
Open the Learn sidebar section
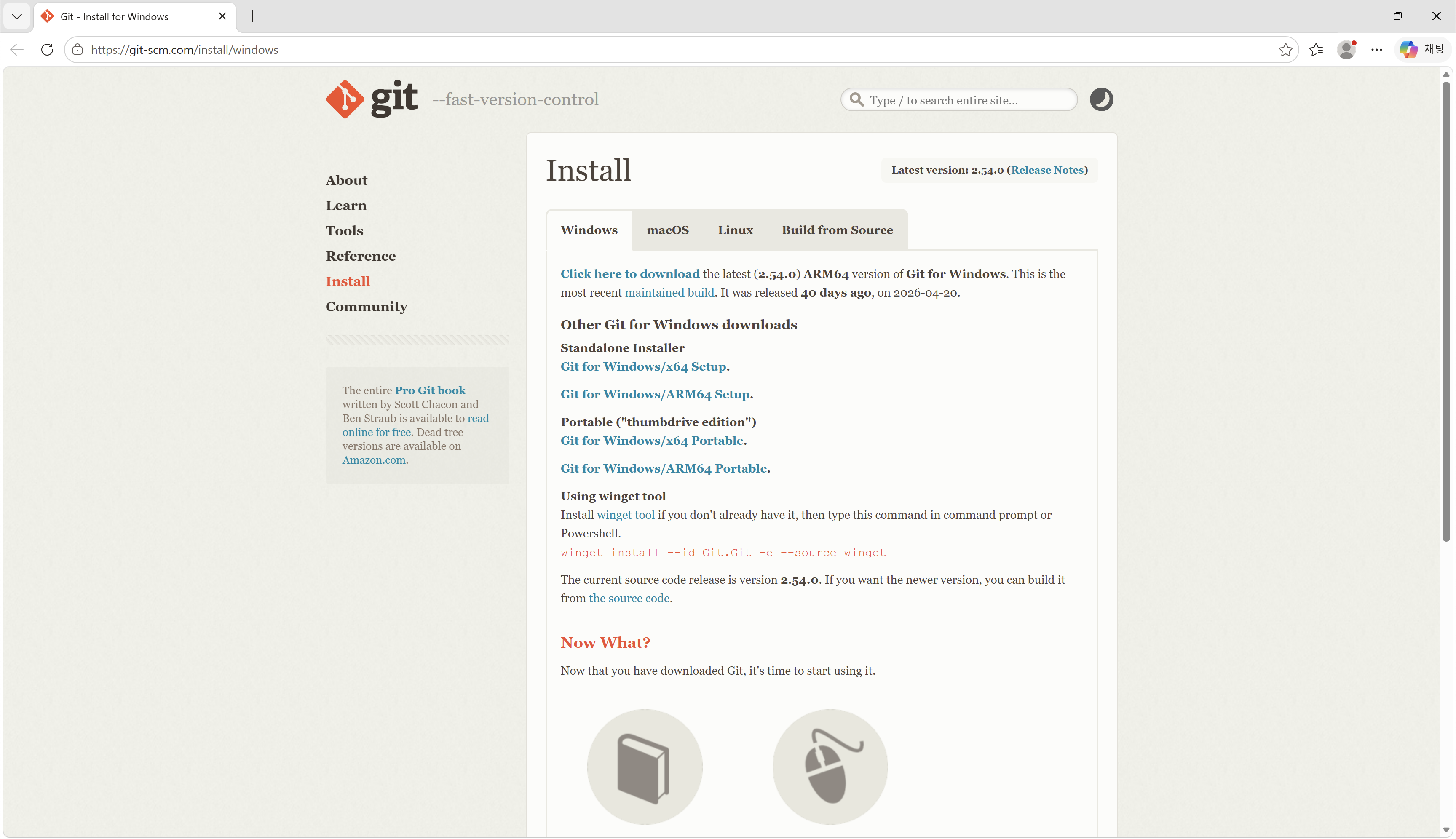click(x=346, y=206)
